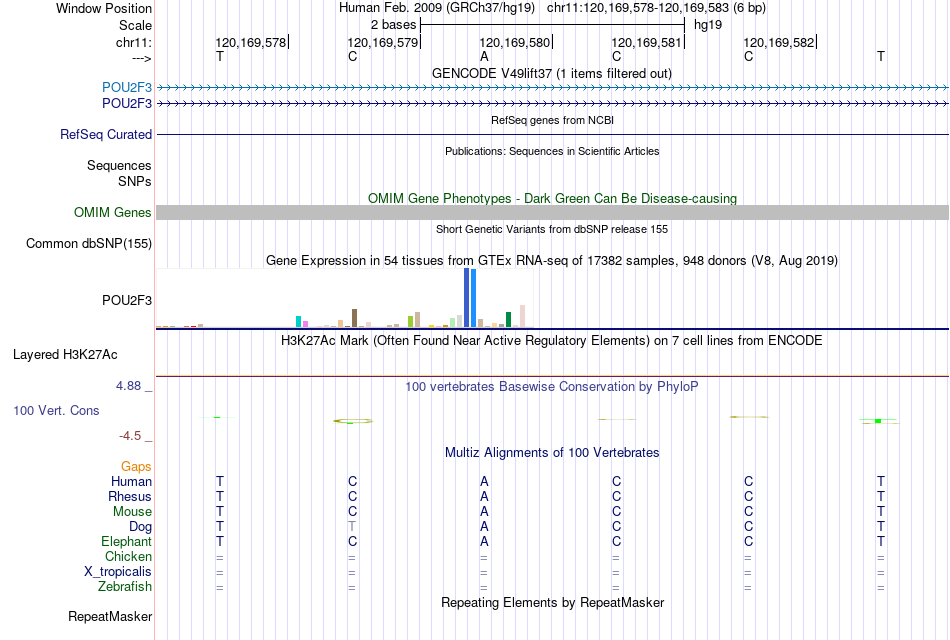Select the X_tropicalis species row label
This screenshot has width=950, height=640.
[118, 572]
